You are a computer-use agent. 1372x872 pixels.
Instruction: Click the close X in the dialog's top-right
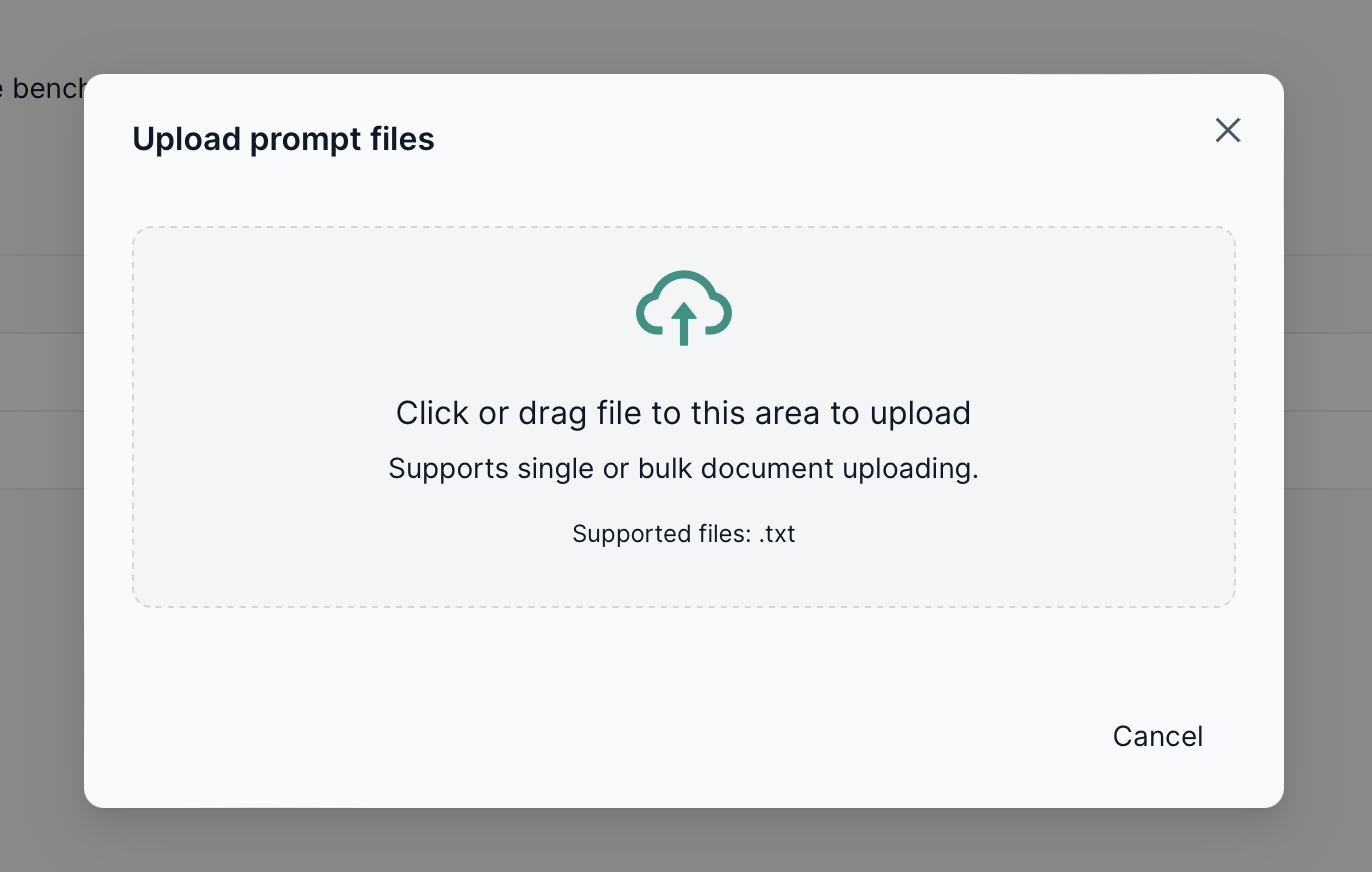pyautogui.click(x=1227, y=130)
